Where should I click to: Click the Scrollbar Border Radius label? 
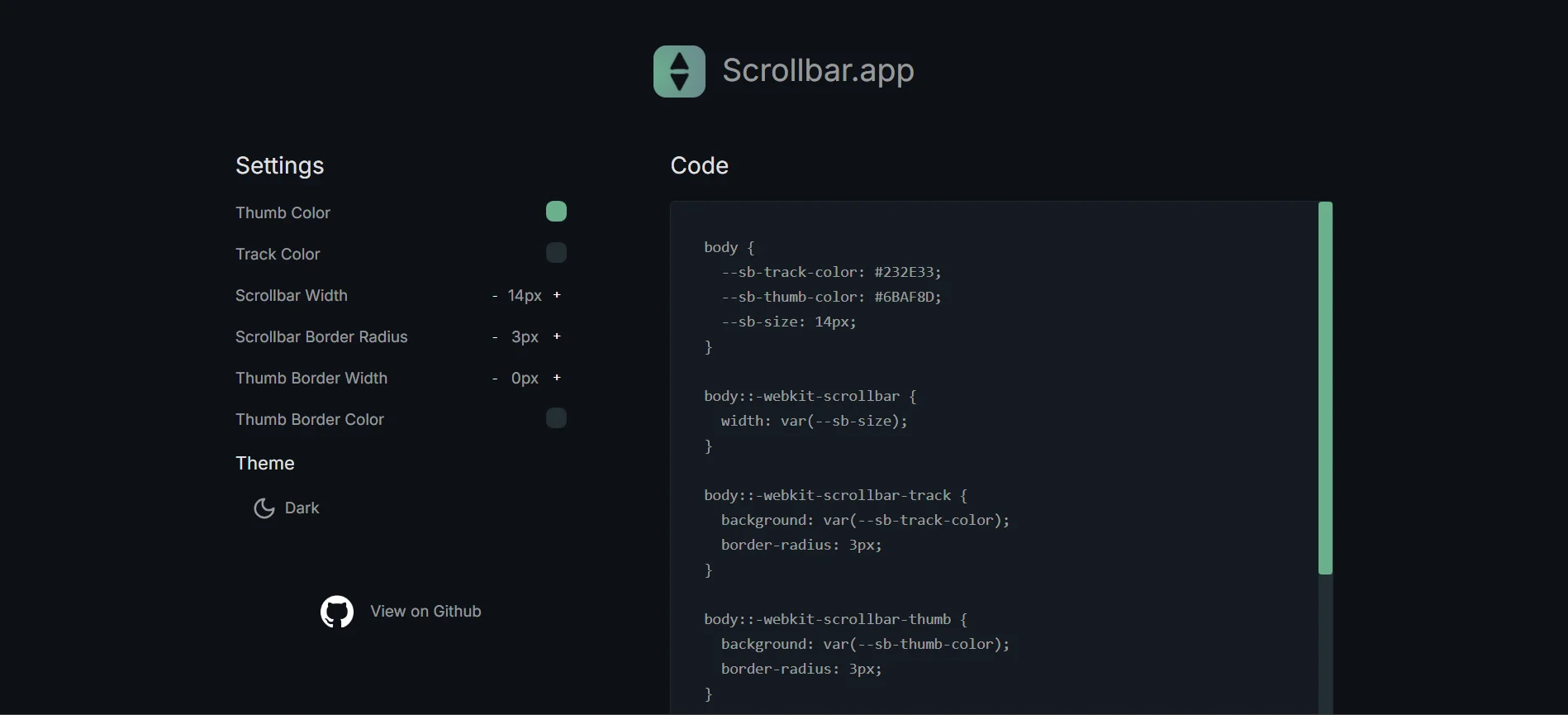tap(321, 336)
